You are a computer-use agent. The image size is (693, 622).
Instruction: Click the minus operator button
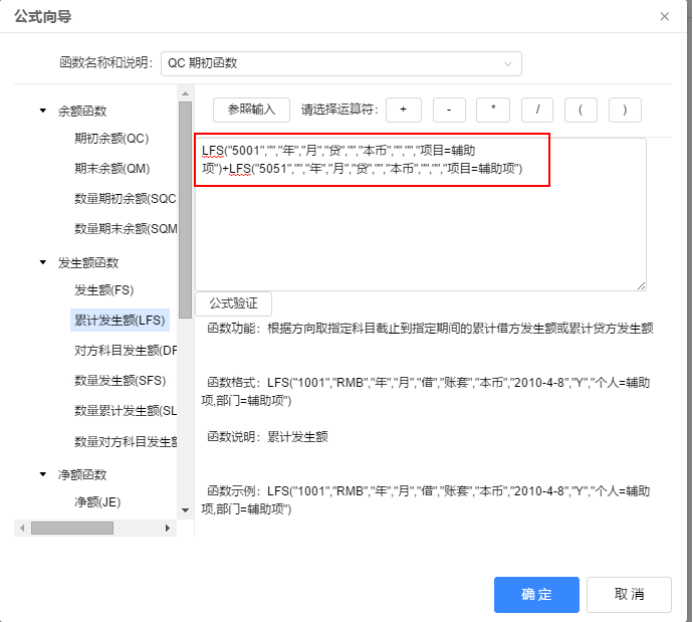(x=449, y=109)
